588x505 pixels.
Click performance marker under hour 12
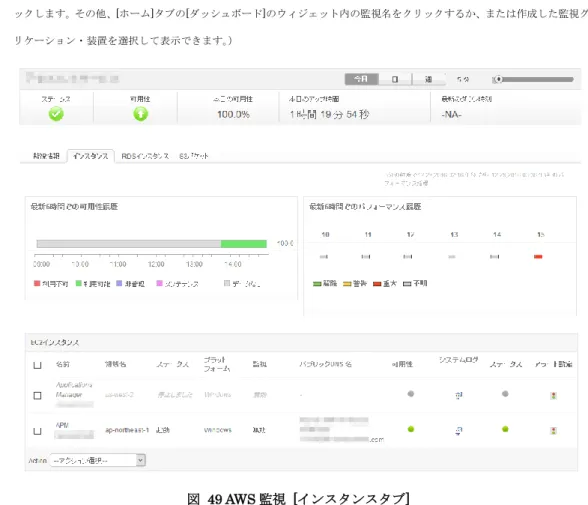click(408, 257)
